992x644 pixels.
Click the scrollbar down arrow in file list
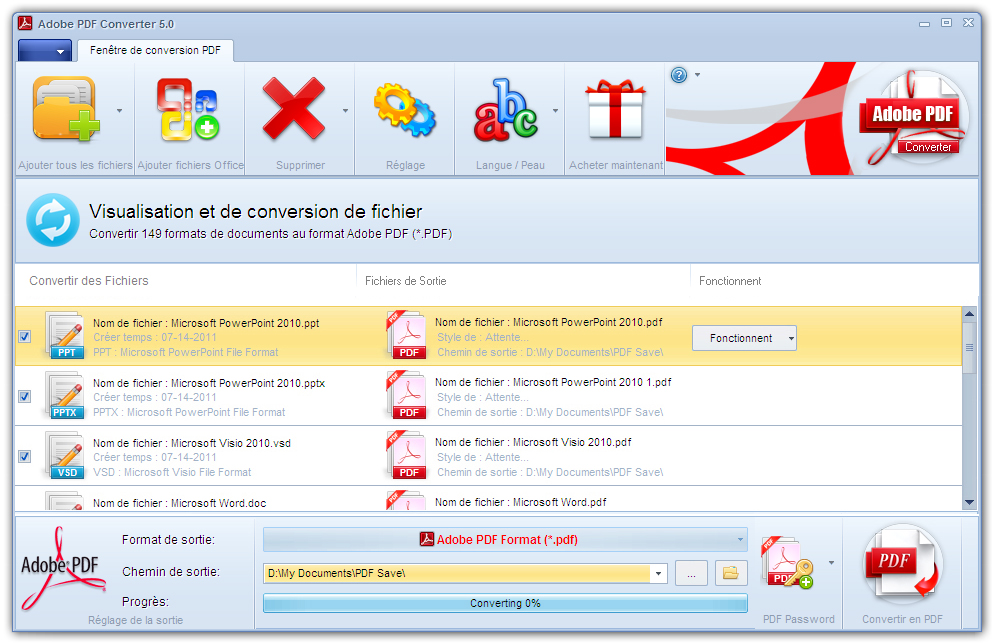tap(969, 503)
